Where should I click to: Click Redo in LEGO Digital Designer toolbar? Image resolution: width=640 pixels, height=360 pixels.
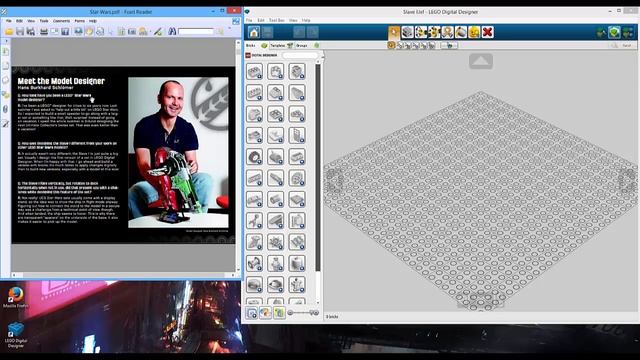point(313,32)
